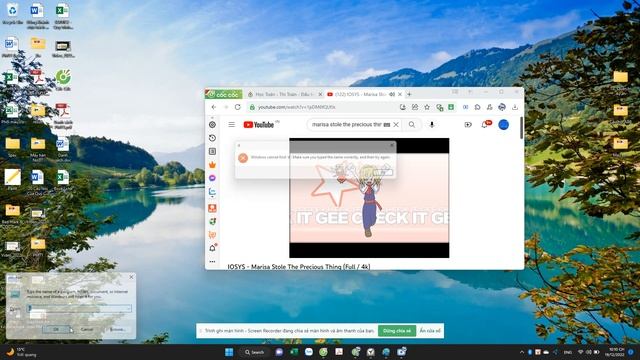The height and width of the screenshot is (360, 640).
Task: Close the IOSYS YouTube tab
Action: click(400, 94)
